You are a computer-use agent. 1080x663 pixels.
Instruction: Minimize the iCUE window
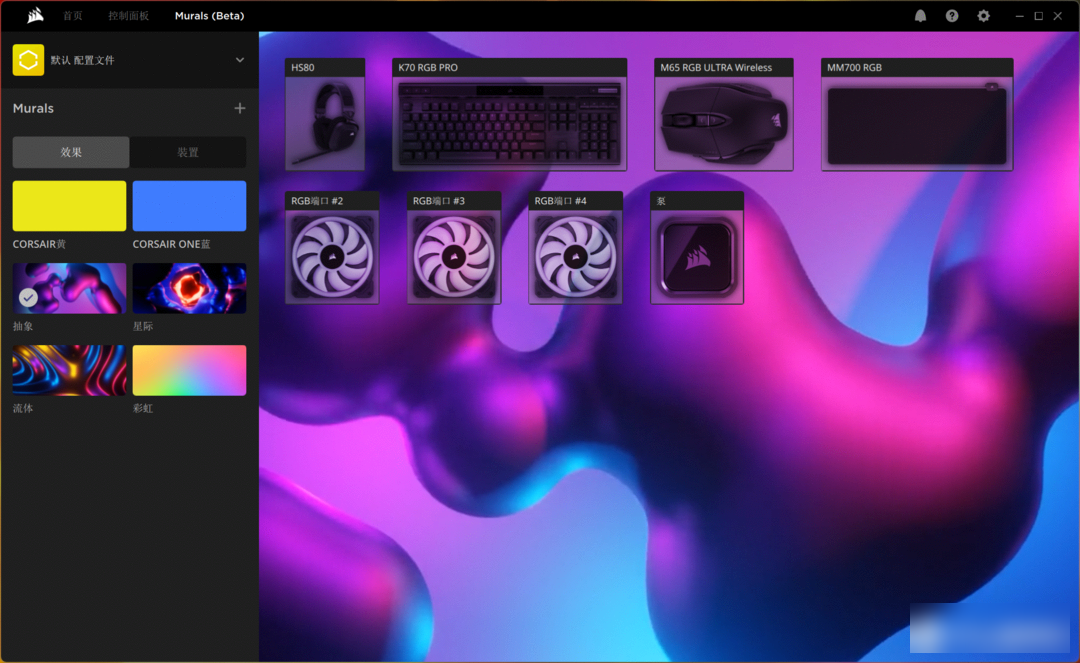[1019, 16]
